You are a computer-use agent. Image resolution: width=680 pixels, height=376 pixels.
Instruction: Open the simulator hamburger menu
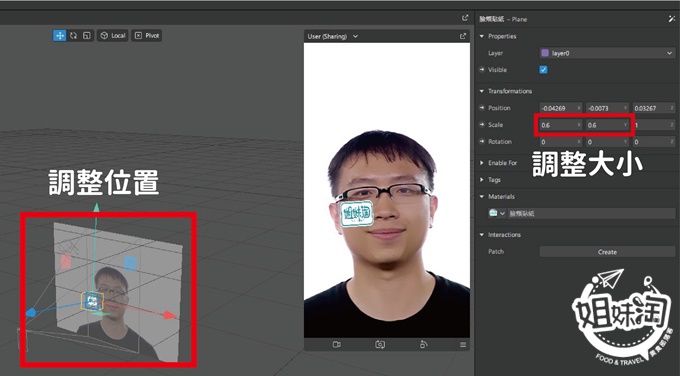(x=463, y=345)
